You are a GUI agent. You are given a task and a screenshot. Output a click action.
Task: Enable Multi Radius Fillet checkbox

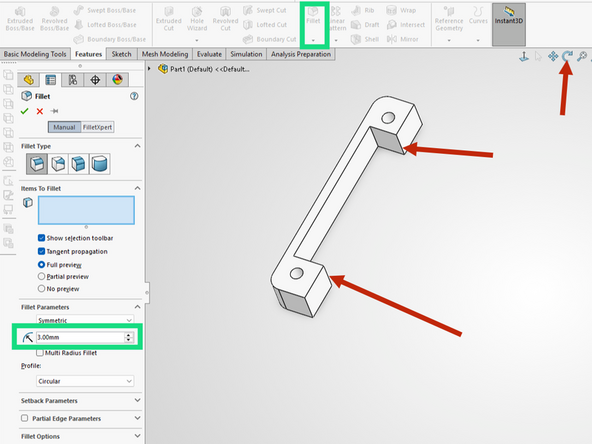(40, 353)
